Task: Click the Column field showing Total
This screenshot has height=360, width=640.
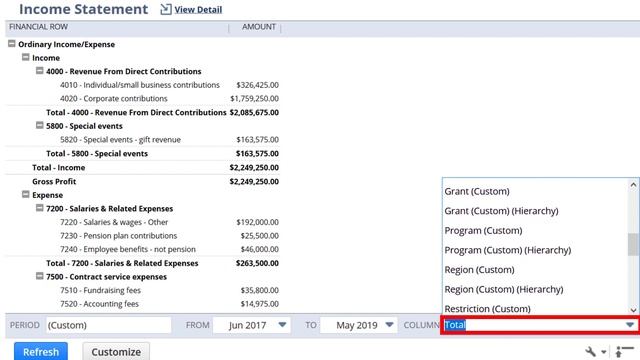Action: (540, 325)
